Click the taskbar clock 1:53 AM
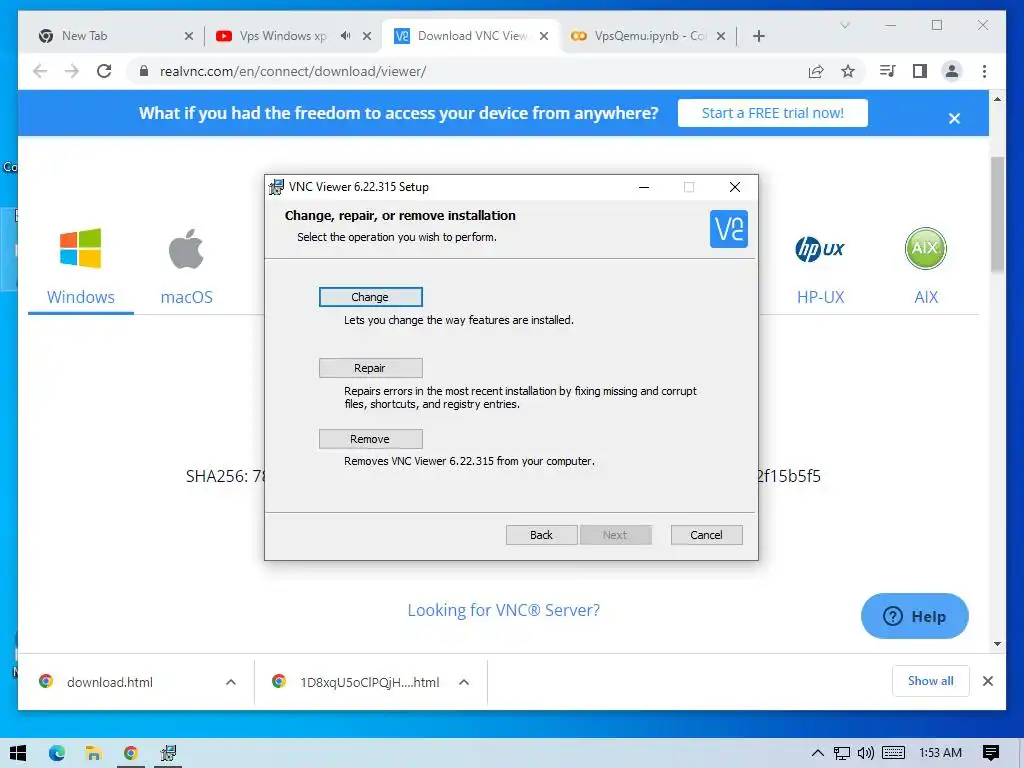1024x768 pixels. click(940, 753)
